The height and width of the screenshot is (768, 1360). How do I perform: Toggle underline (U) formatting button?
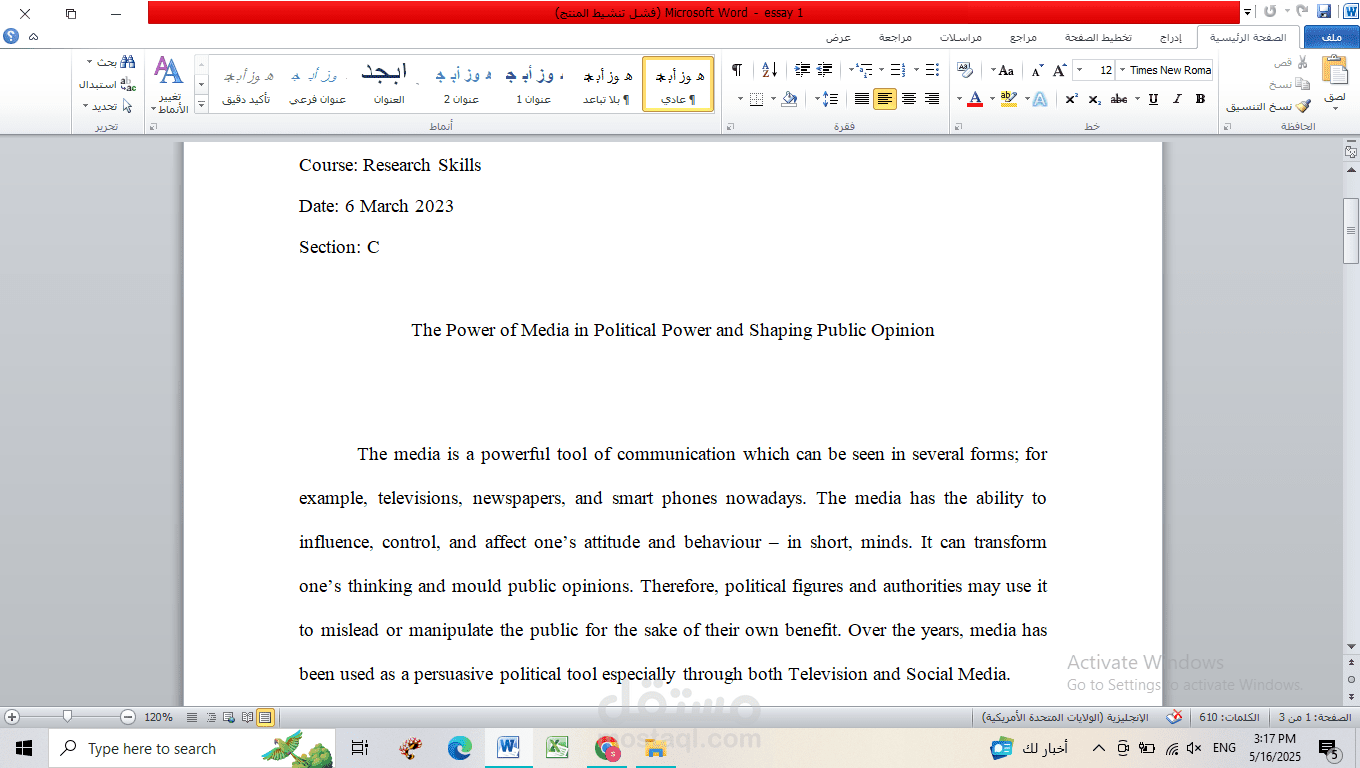(x=1153, y=99)
